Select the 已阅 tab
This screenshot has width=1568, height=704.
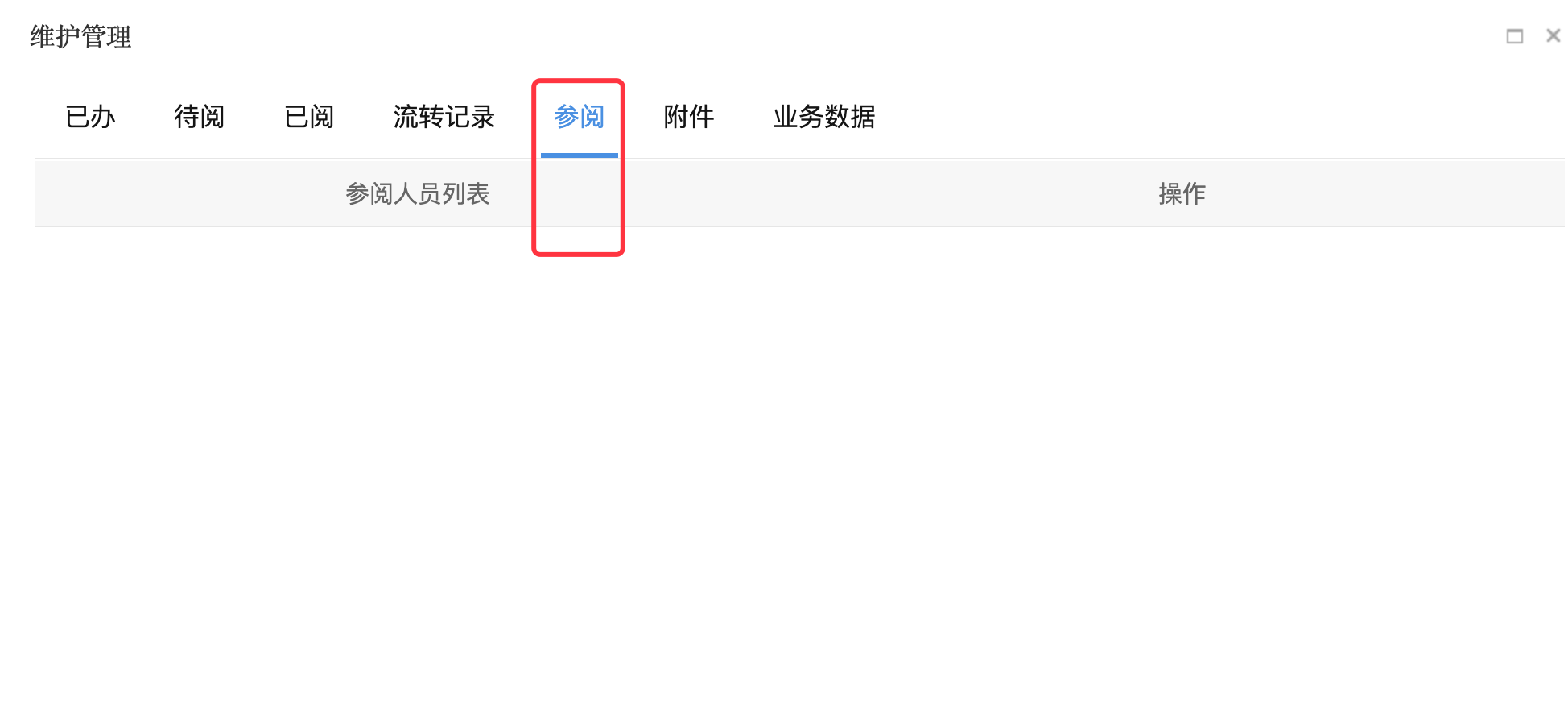[x=309, y=117]
